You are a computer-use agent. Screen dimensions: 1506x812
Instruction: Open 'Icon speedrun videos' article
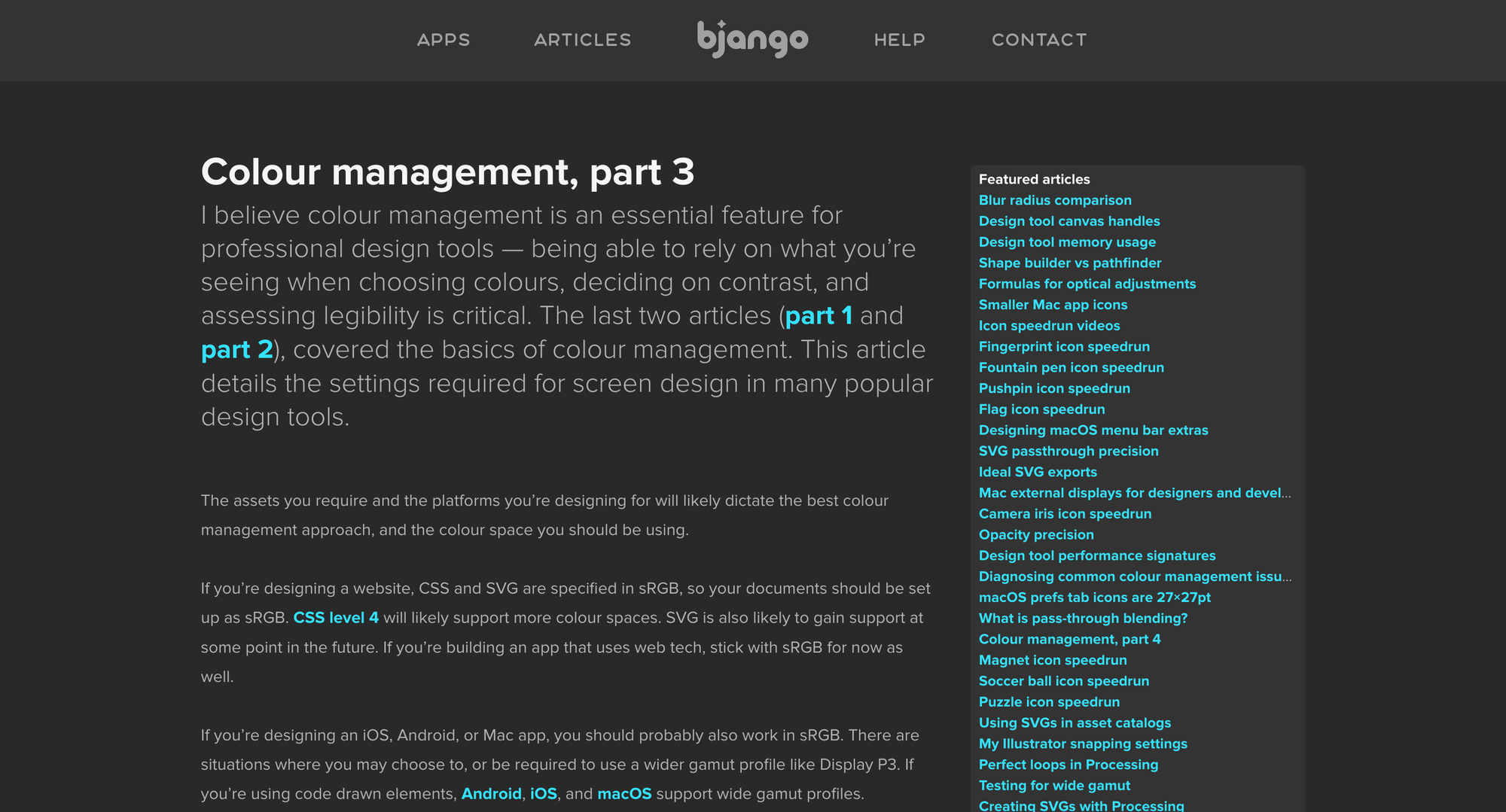(x=1049, y=326)
